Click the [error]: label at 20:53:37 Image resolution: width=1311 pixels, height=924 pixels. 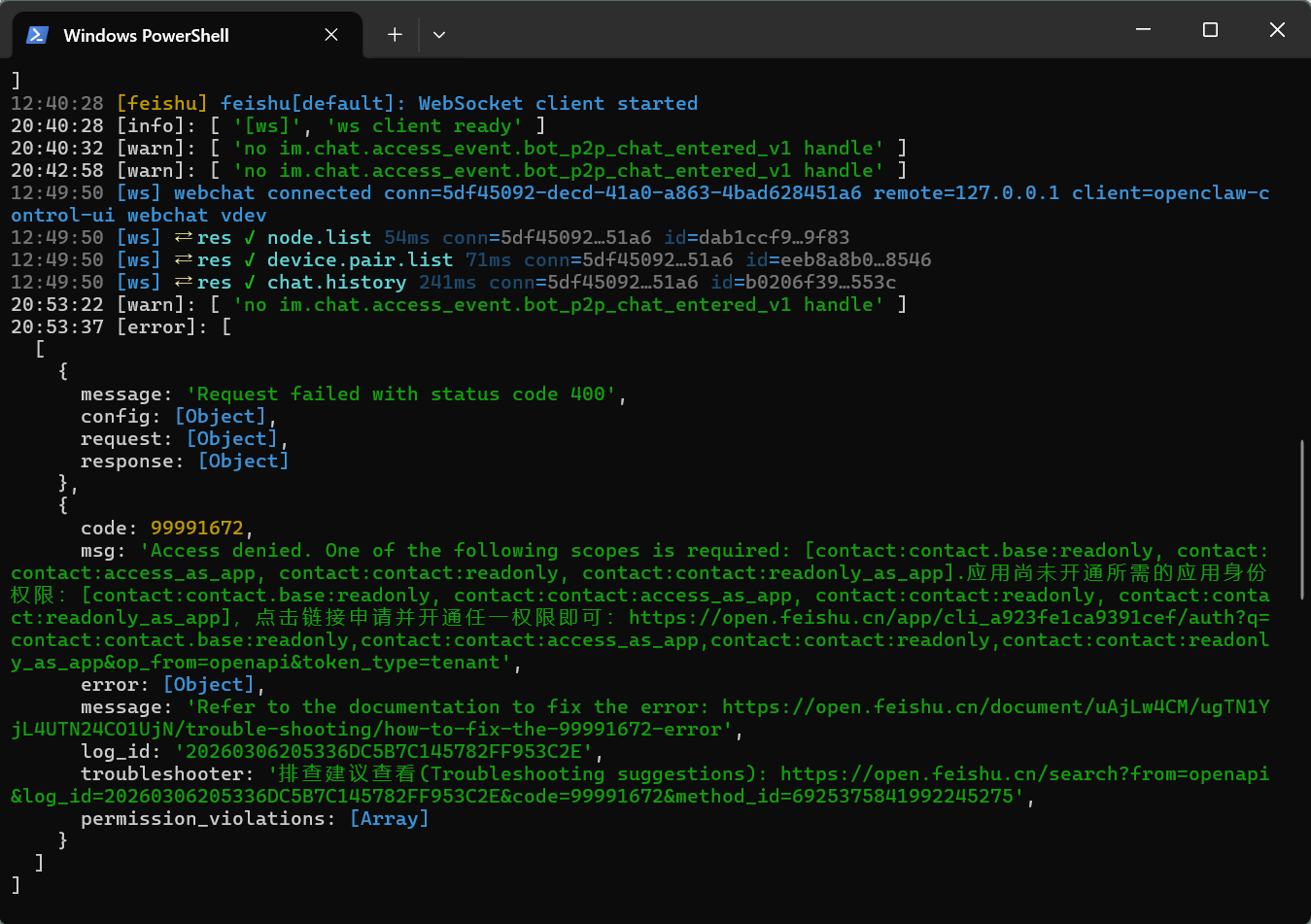point(162,326)
